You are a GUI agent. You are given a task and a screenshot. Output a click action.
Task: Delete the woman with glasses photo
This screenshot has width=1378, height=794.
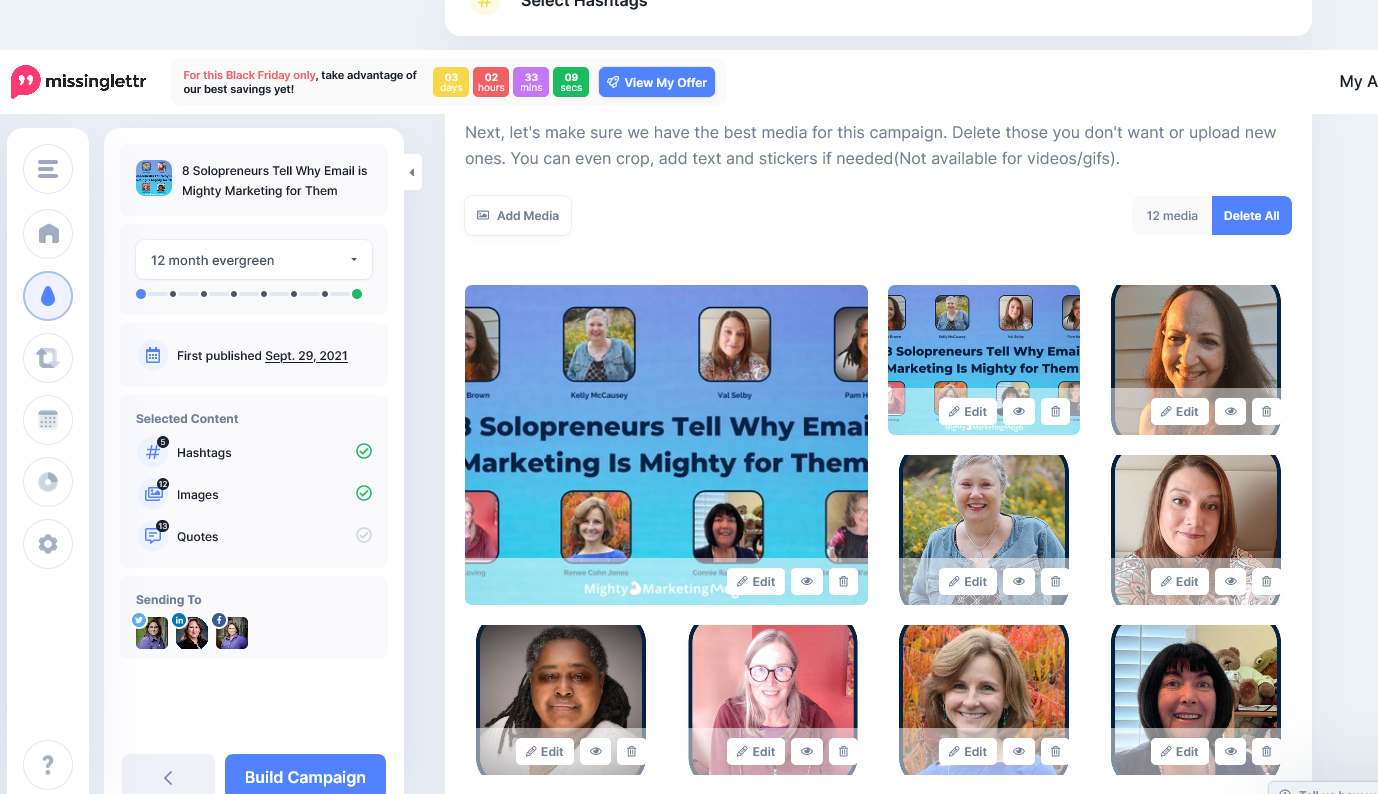click(x=843, y=752)
